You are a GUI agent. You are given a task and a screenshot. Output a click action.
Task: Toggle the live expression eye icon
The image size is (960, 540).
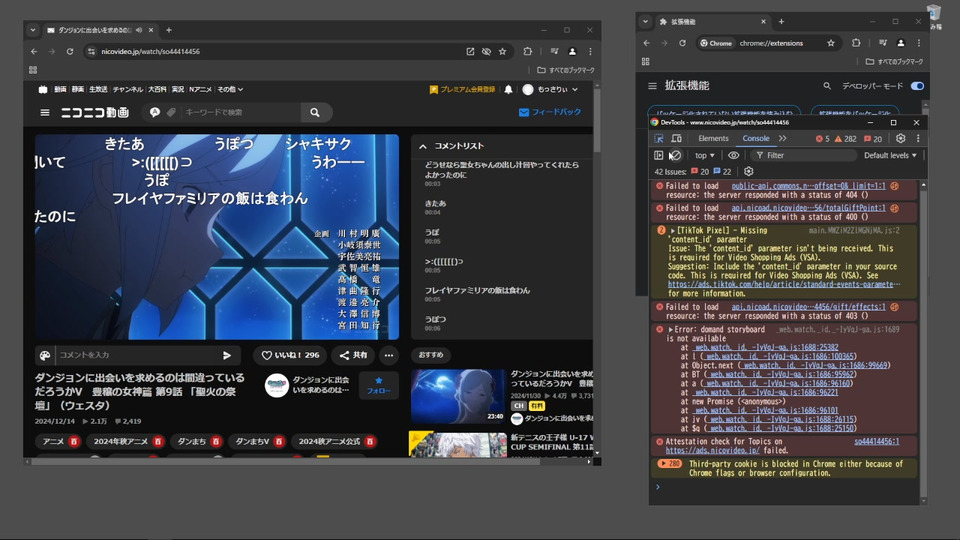point(734,156)
